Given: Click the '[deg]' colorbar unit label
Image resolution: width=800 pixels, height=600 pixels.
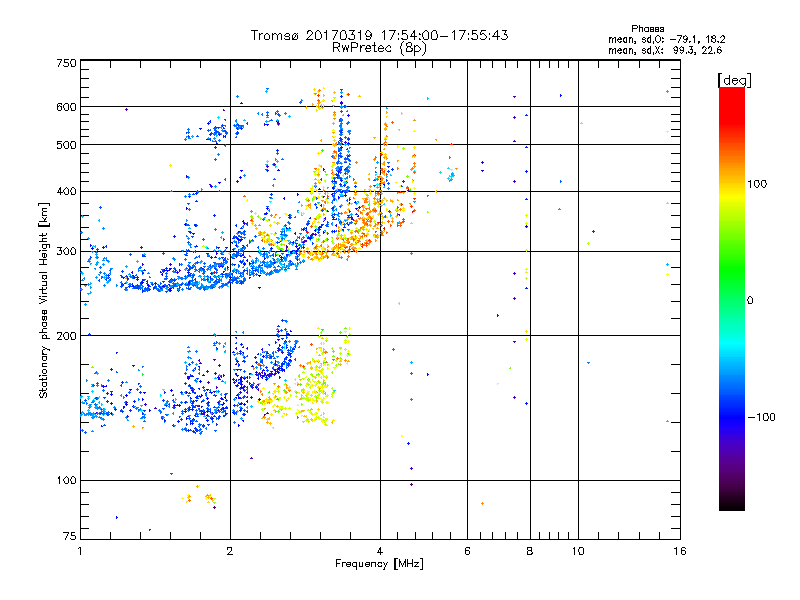Looking at the screenshot, I should click(x=734, y=80).
